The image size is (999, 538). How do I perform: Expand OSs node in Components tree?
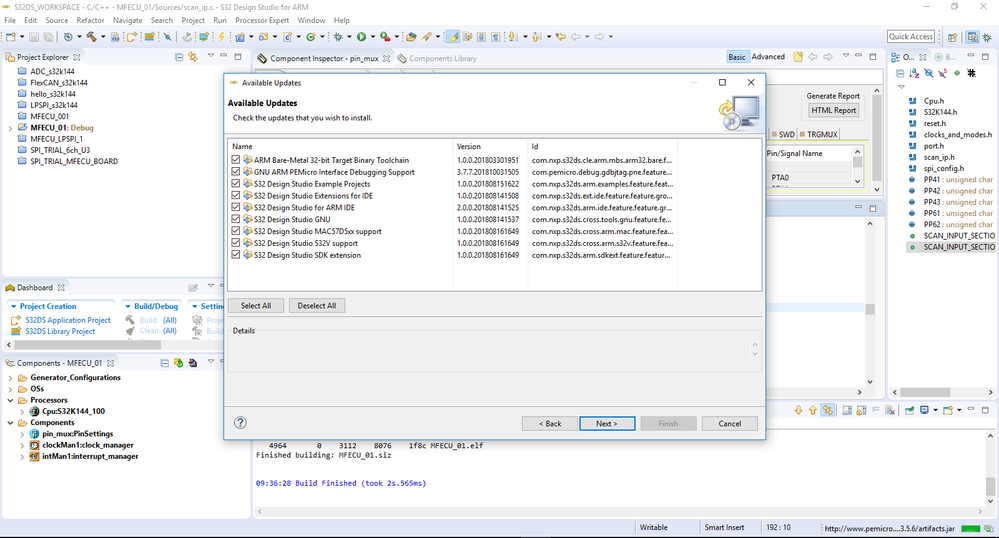(x=10, y=389)
